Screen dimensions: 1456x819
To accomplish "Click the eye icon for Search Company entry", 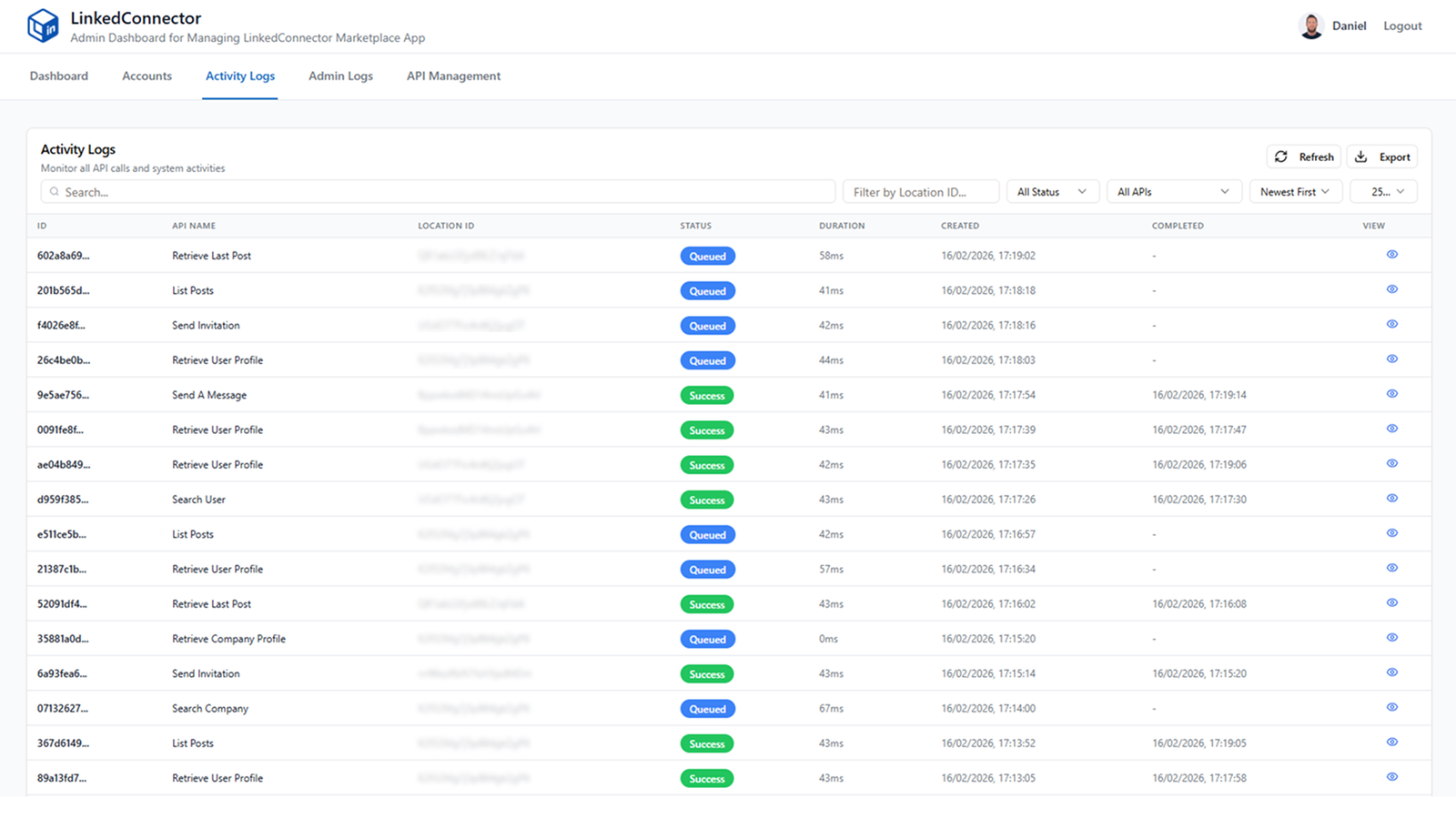I will point(1392,707).
